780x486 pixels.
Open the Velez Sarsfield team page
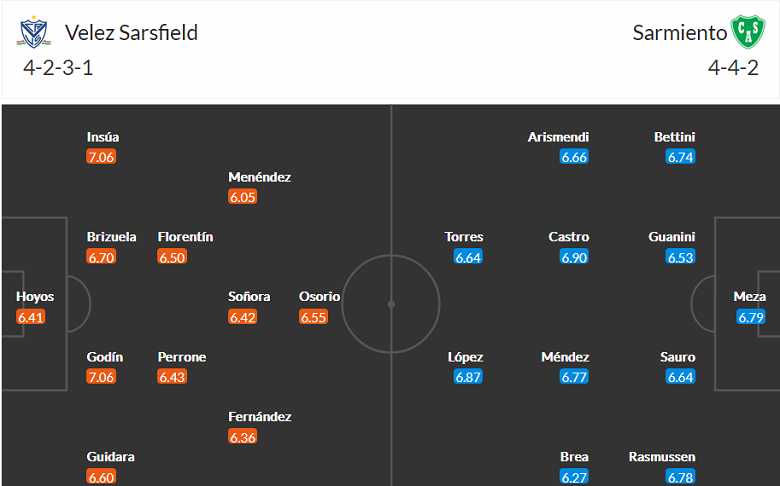coord(131,33)
